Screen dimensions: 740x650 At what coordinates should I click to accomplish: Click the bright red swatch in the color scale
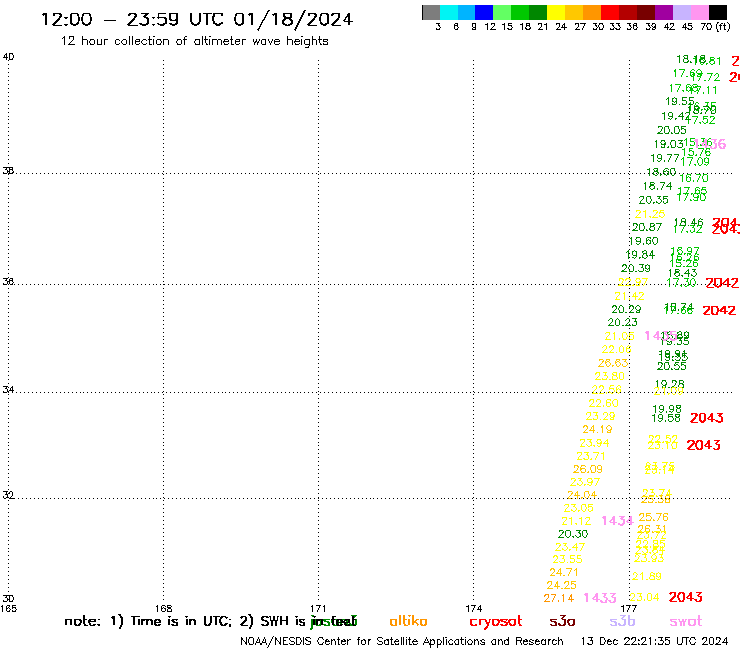610,12
